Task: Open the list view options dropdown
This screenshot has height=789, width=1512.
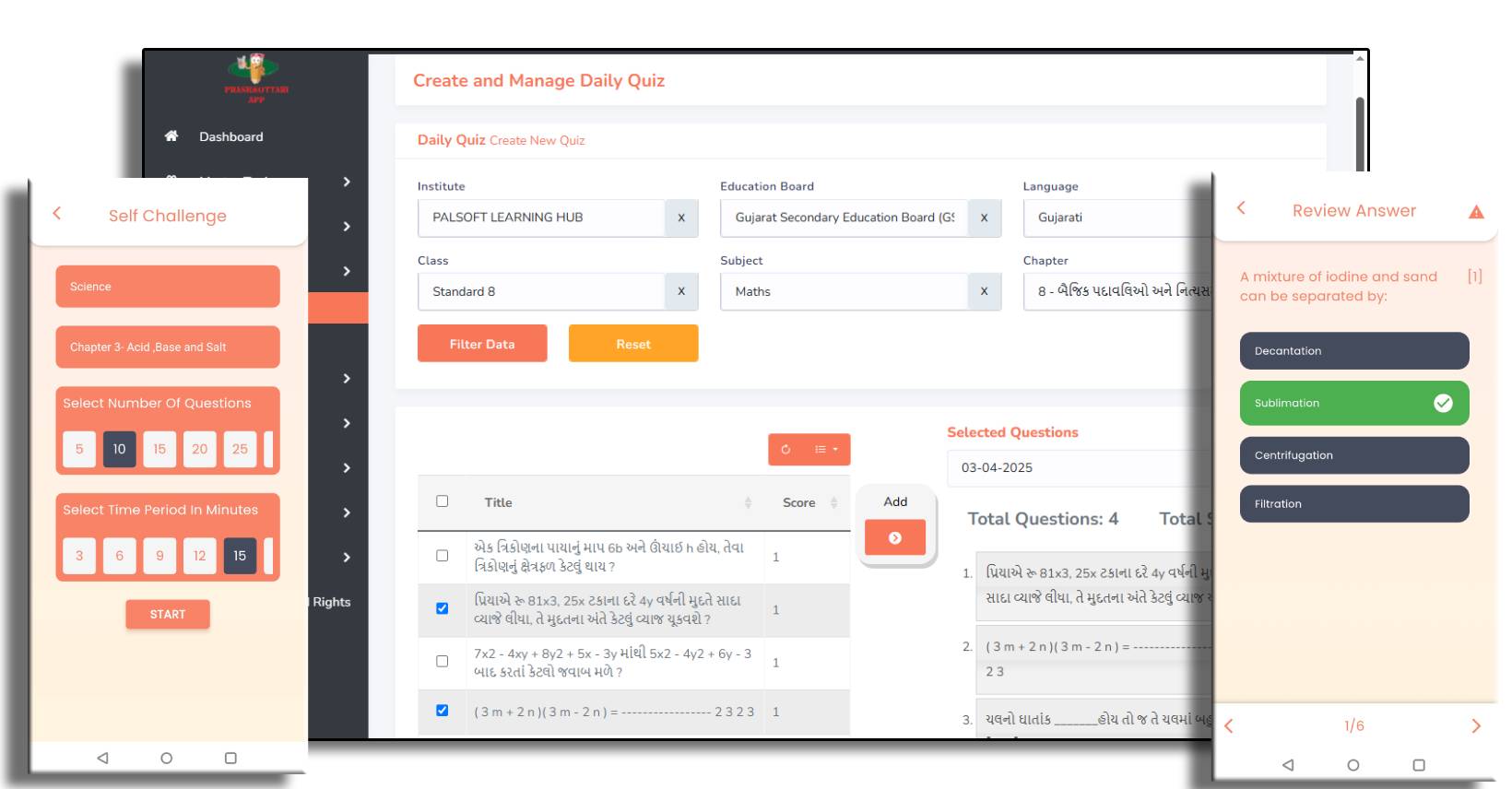Action: coord(826,450)
